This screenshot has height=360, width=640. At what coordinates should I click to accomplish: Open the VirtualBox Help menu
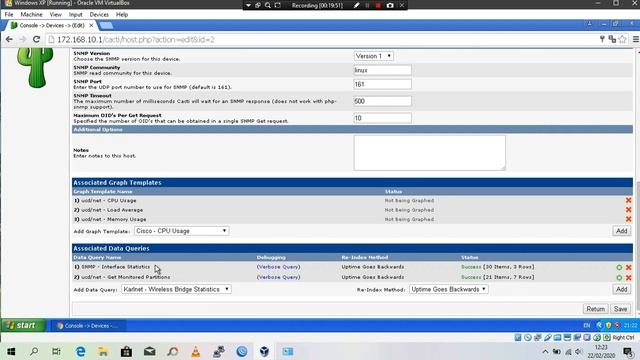click(x=122, y=14)
